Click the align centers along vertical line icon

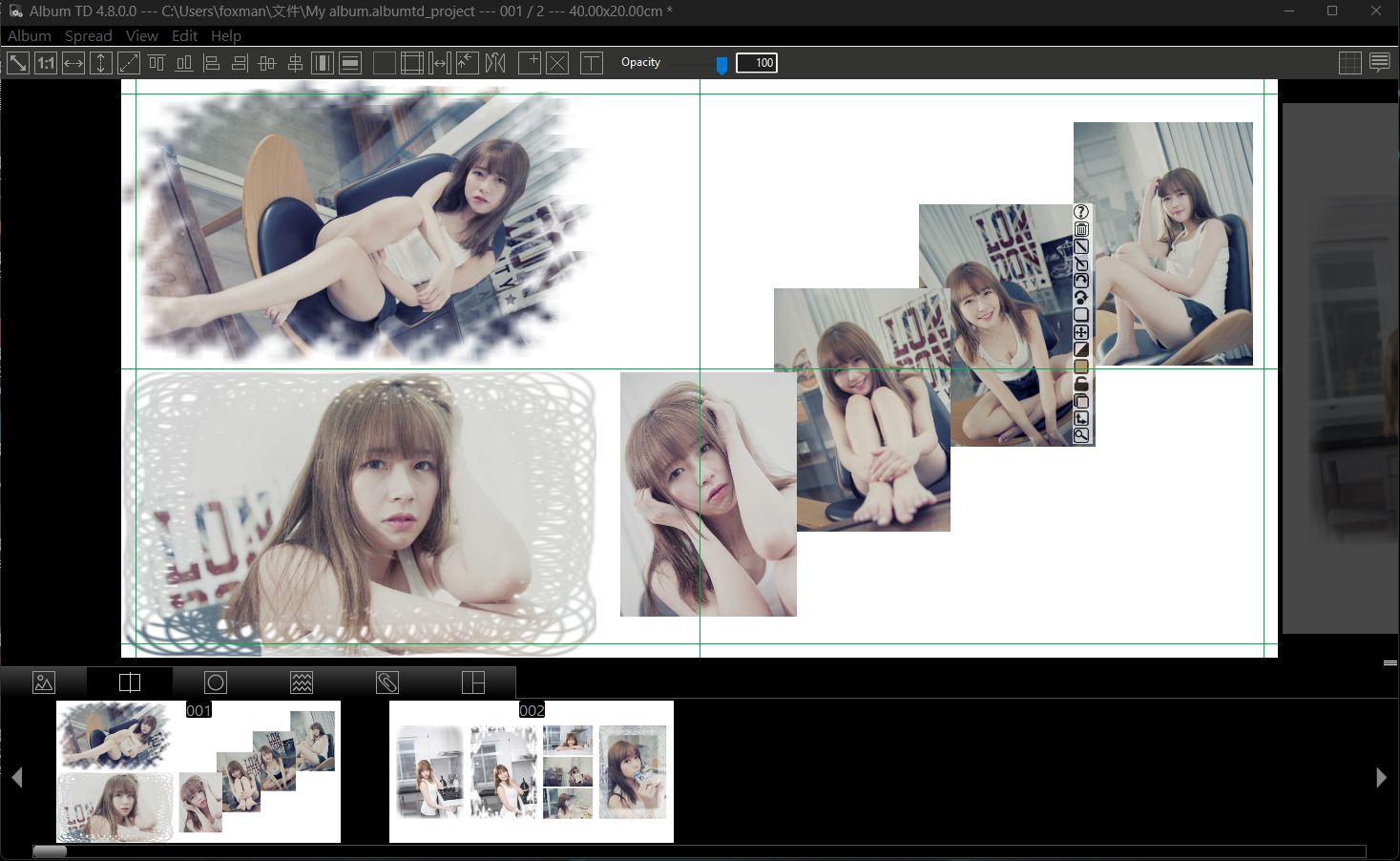point(295,63)
